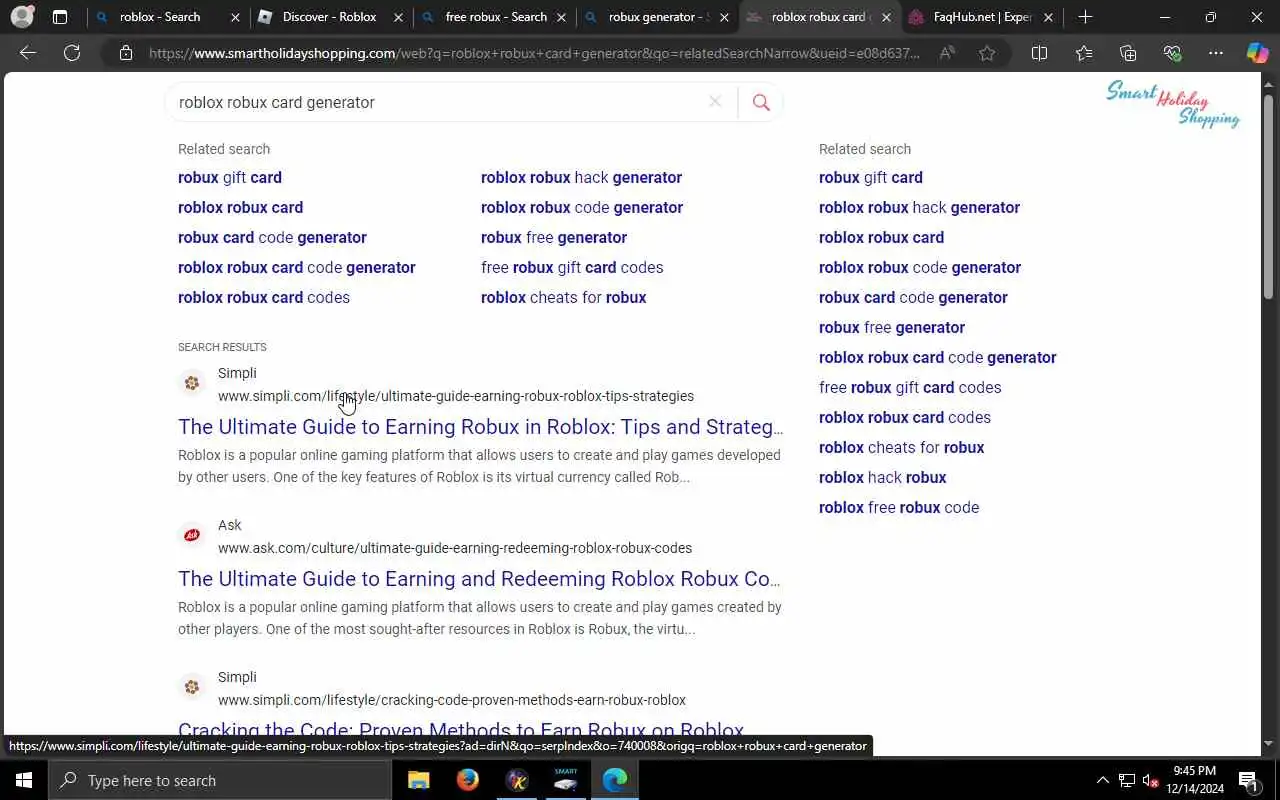Click the taskbar clock 9:45 PM
This screenshot has height=800, width=1280.
[1194, 771]
